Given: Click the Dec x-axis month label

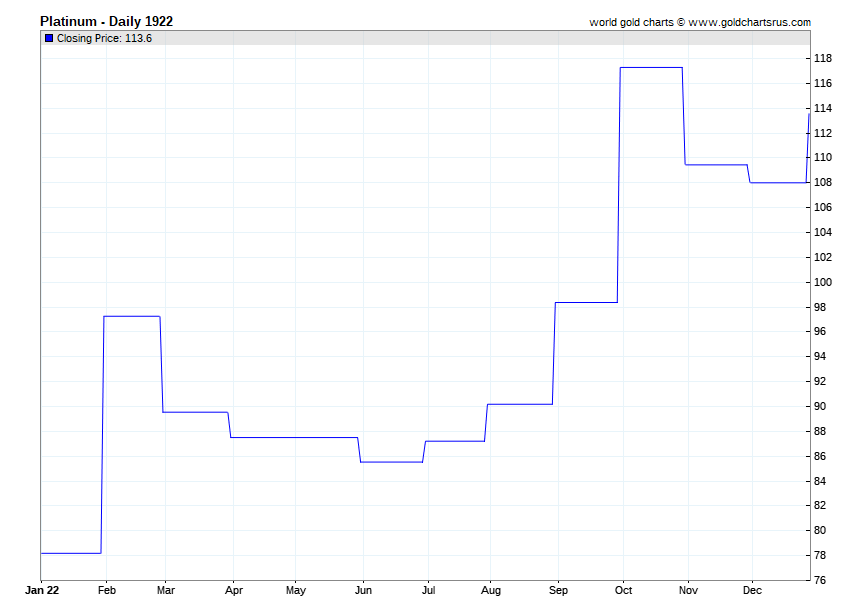Looking at the screenshot, I should 752,591.
